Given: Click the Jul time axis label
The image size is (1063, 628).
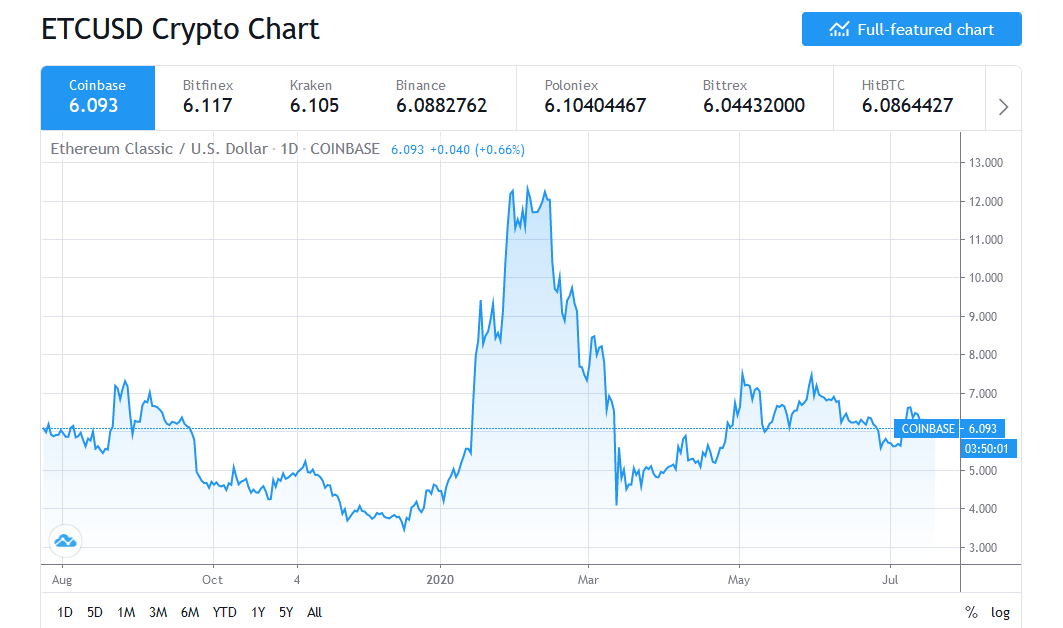Looking at the screenshot, I should [x=890, y=580].
